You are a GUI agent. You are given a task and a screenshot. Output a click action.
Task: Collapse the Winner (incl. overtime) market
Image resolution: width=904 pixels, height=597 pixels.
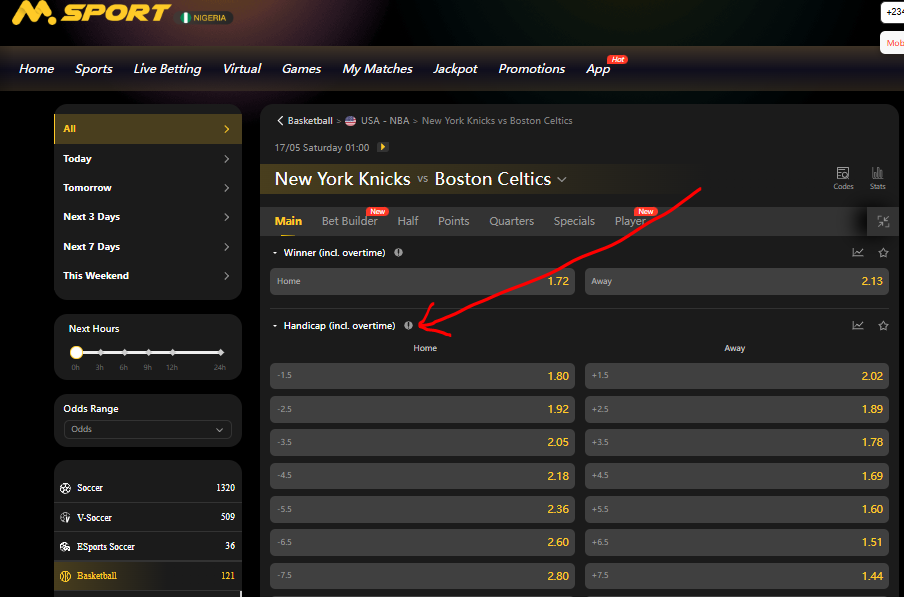(x=275, y=253)
